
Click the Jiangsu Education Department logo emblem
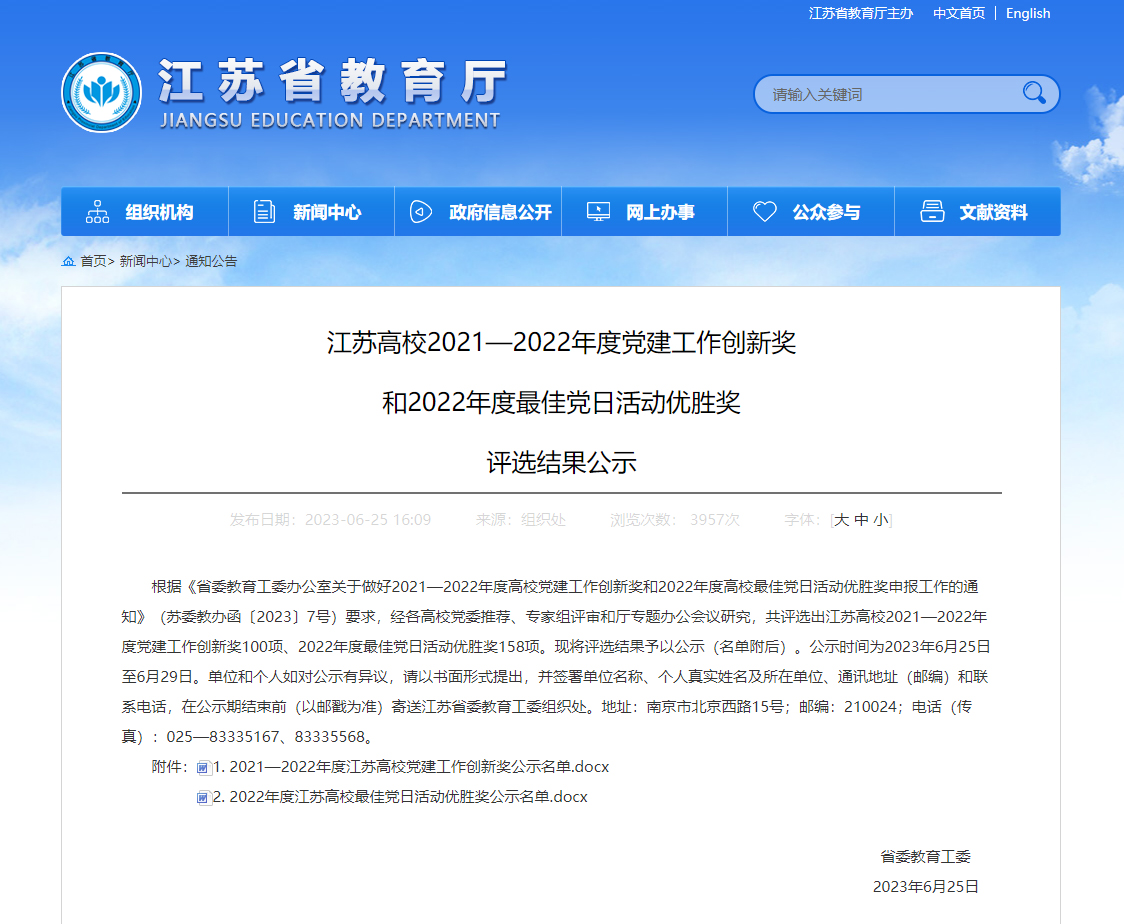101,93
